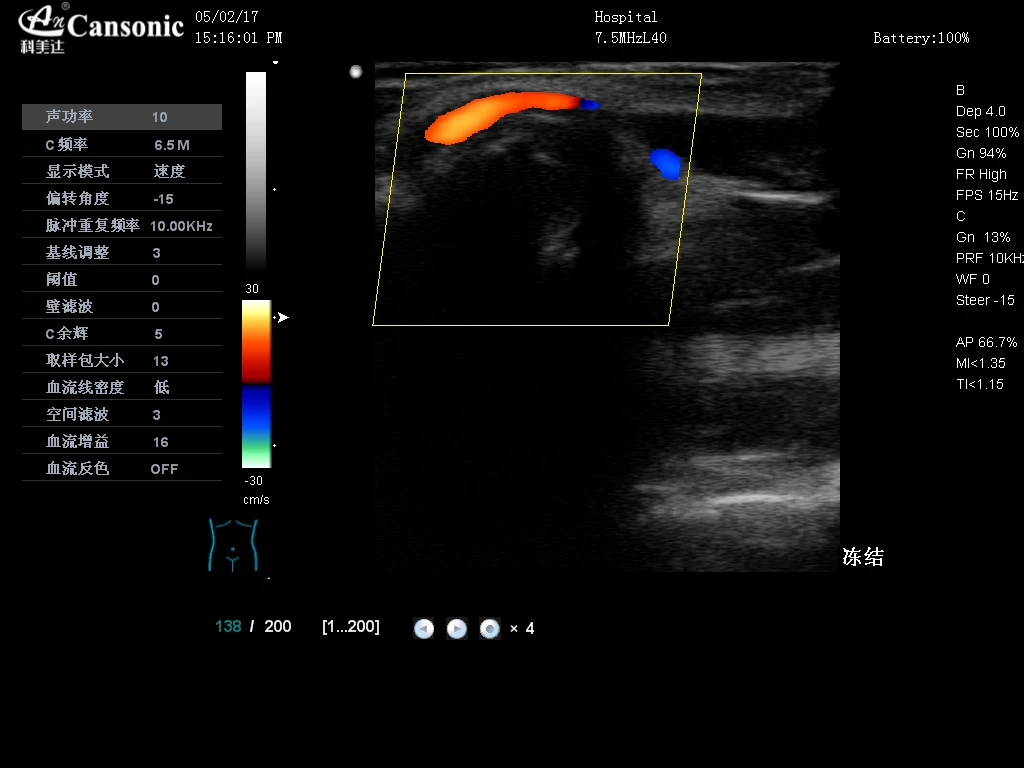Click the Battery:100% indicator

[x=921, y=38]
